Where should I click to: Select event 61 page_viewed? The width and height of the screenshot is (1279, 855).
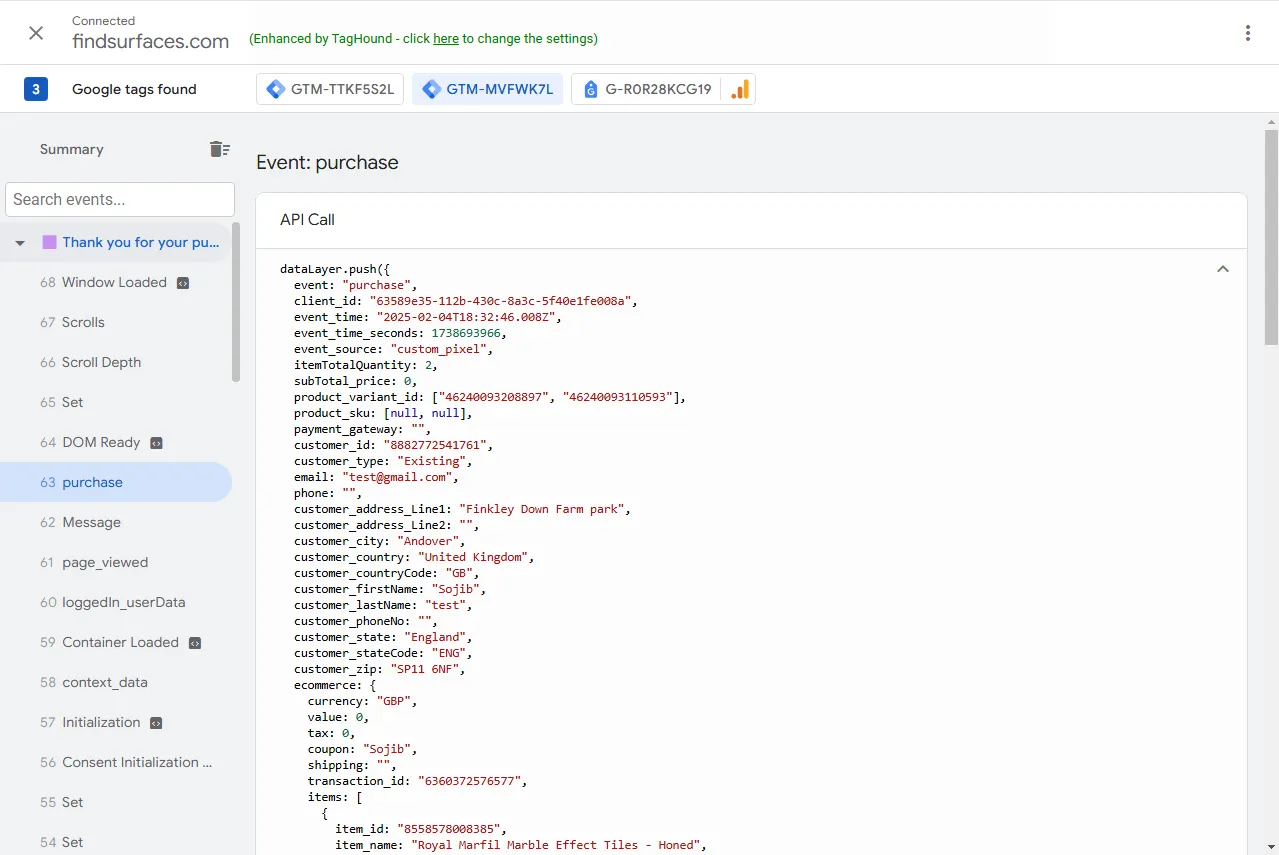[116, 562]
